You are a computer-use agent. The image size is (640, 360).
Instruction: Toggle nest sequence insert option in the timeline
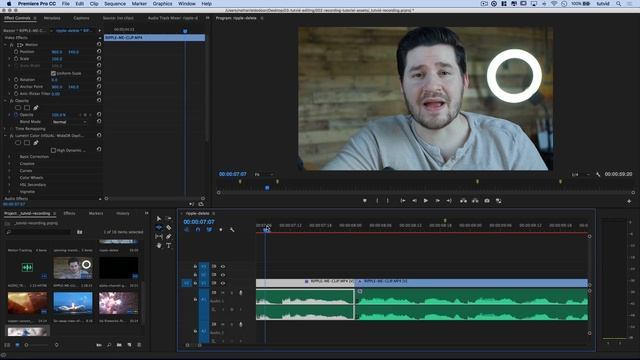187,230
